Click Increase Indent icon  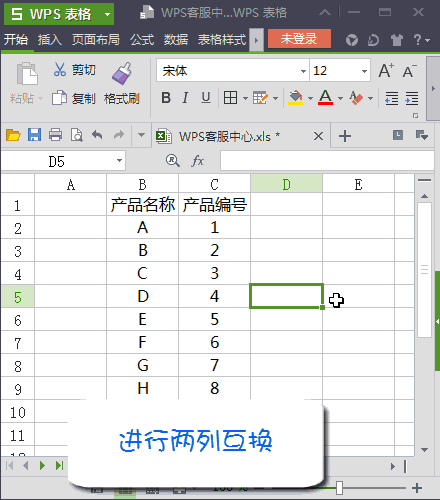pyautogui.click(x=412, y=98)
